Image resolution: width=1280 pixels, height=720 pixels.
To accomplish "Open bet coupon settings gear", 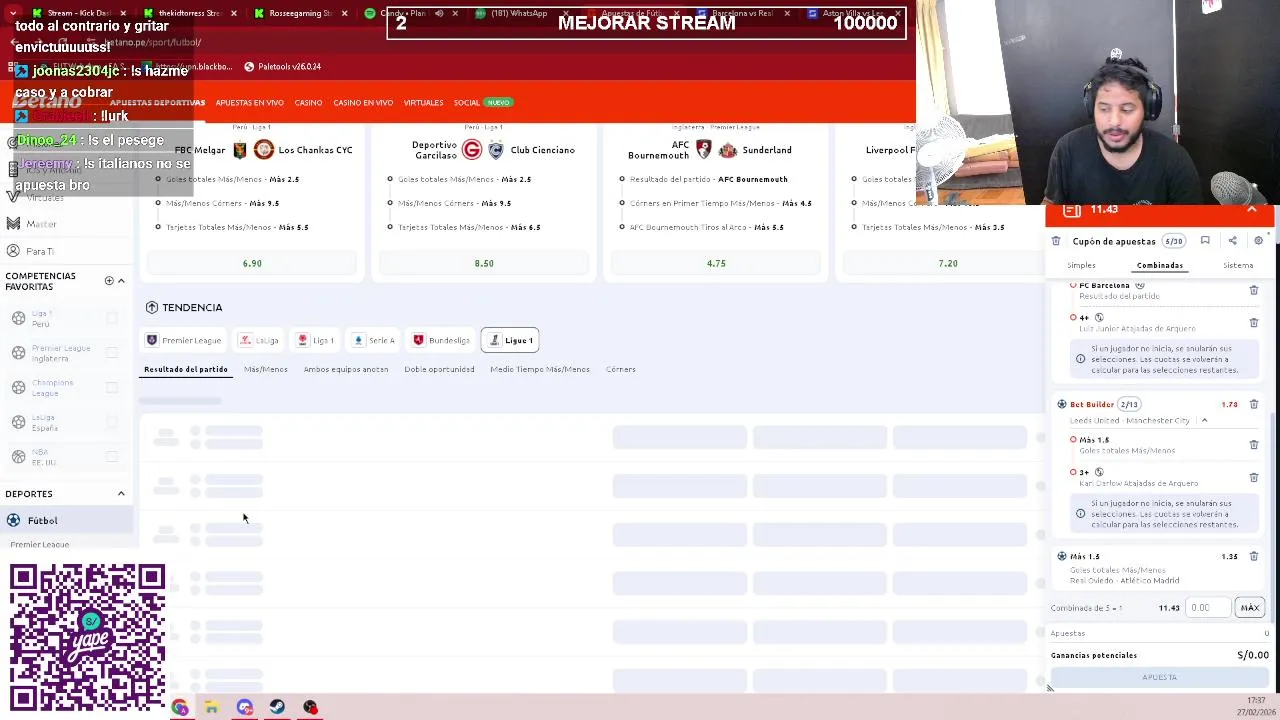I will coord(1259,241).
